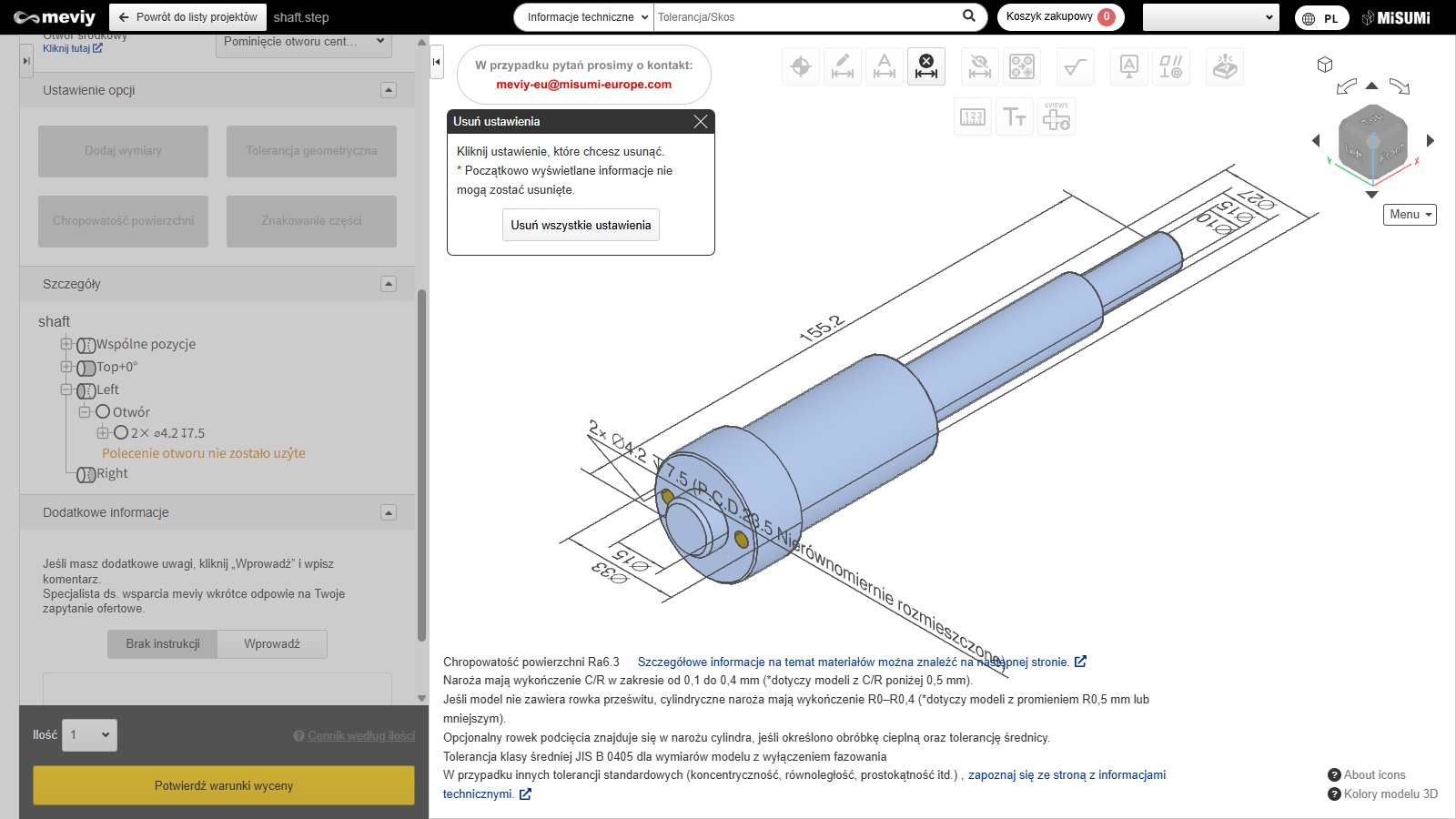The image size is (1456, 819).
Task: Open the surface roughness checkmark tool
Action: pyautogui.click(x=1075, y=66)
